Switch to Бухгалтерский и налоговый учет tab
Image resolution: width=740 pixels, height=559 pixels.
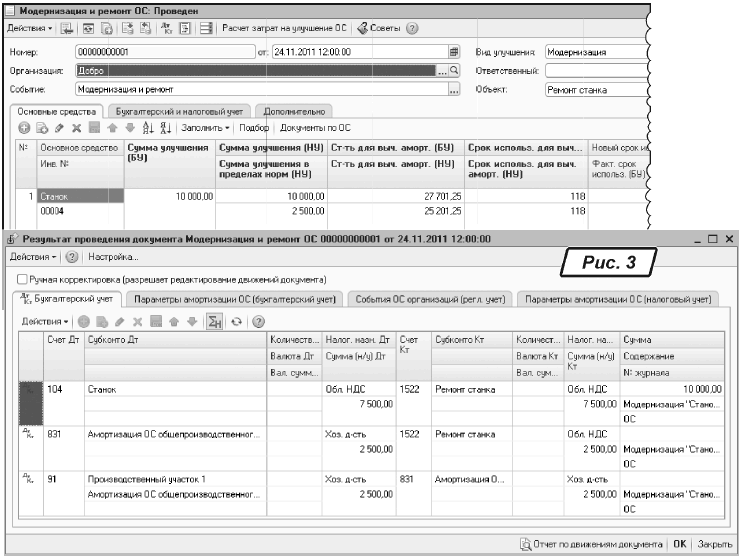click(180, 110)
